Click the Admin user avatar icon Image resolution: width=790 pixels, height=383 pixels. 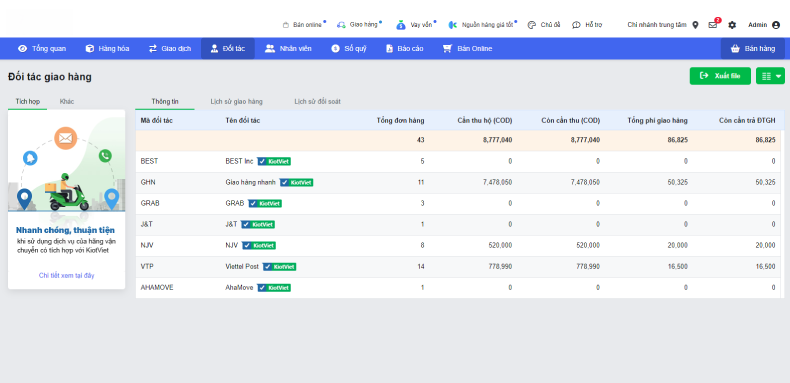click(776, 25)
